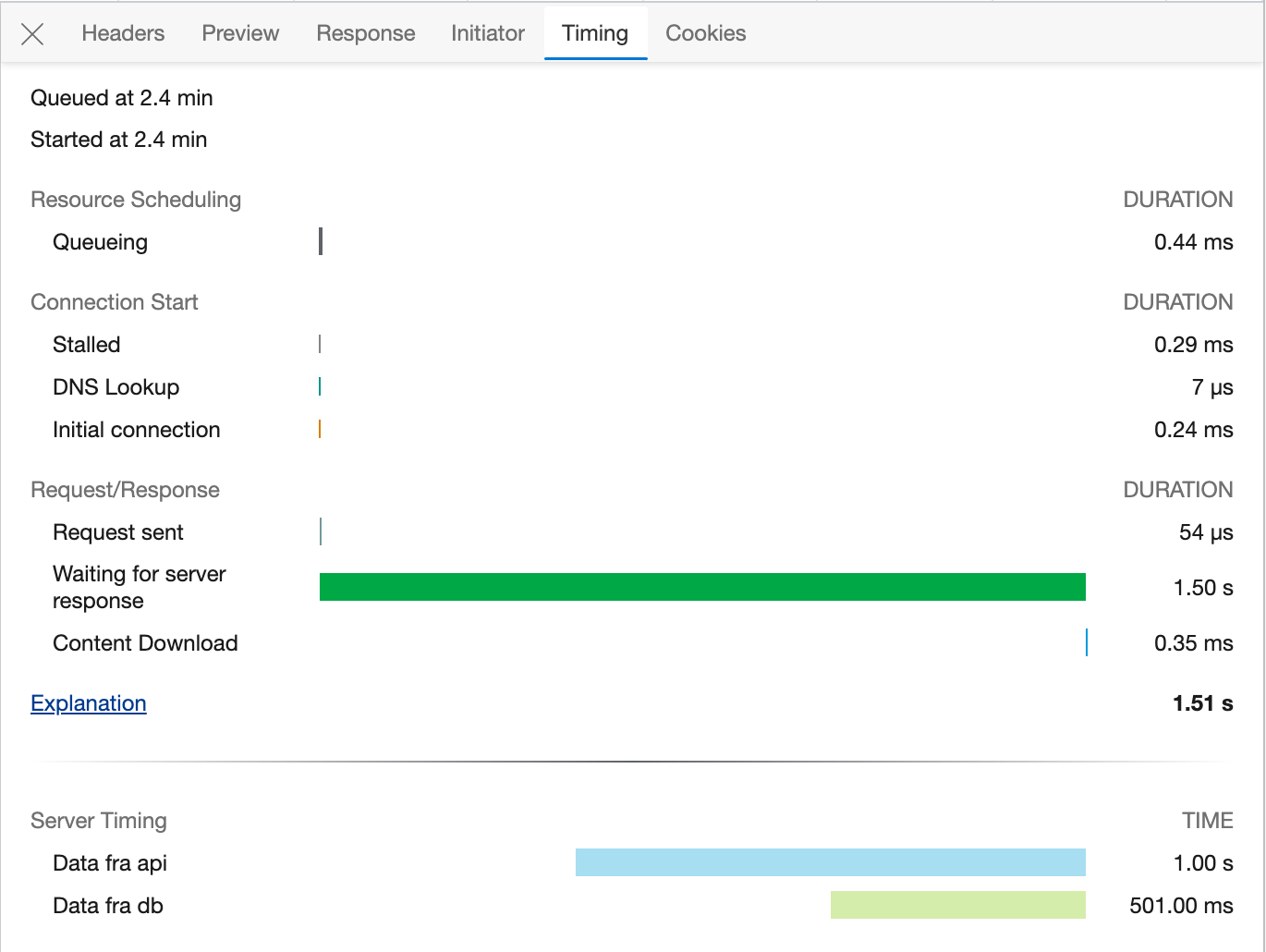
Task: Click the Queued at 2.4 min text
Action: (x=122, y=98)
